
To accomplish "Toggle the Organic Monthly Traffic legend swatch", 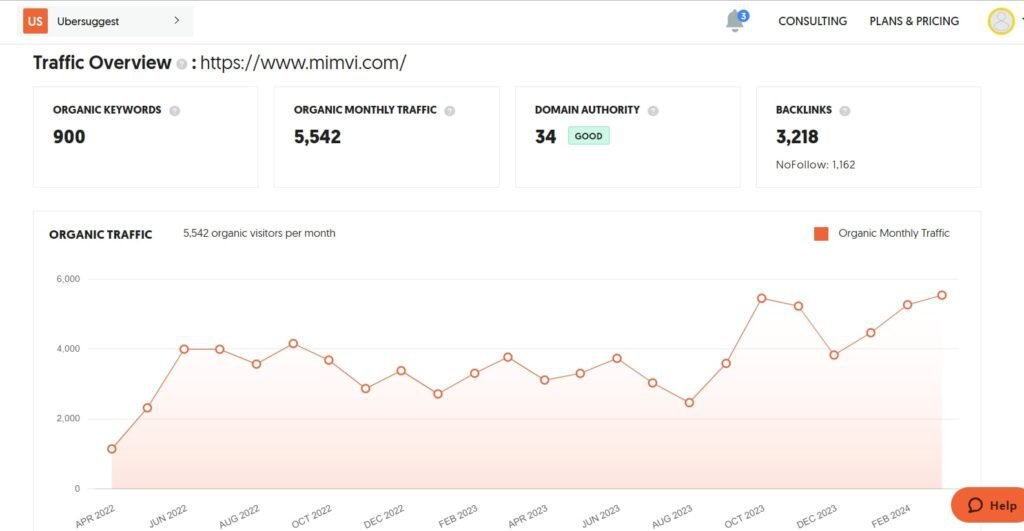I will 821,234.
